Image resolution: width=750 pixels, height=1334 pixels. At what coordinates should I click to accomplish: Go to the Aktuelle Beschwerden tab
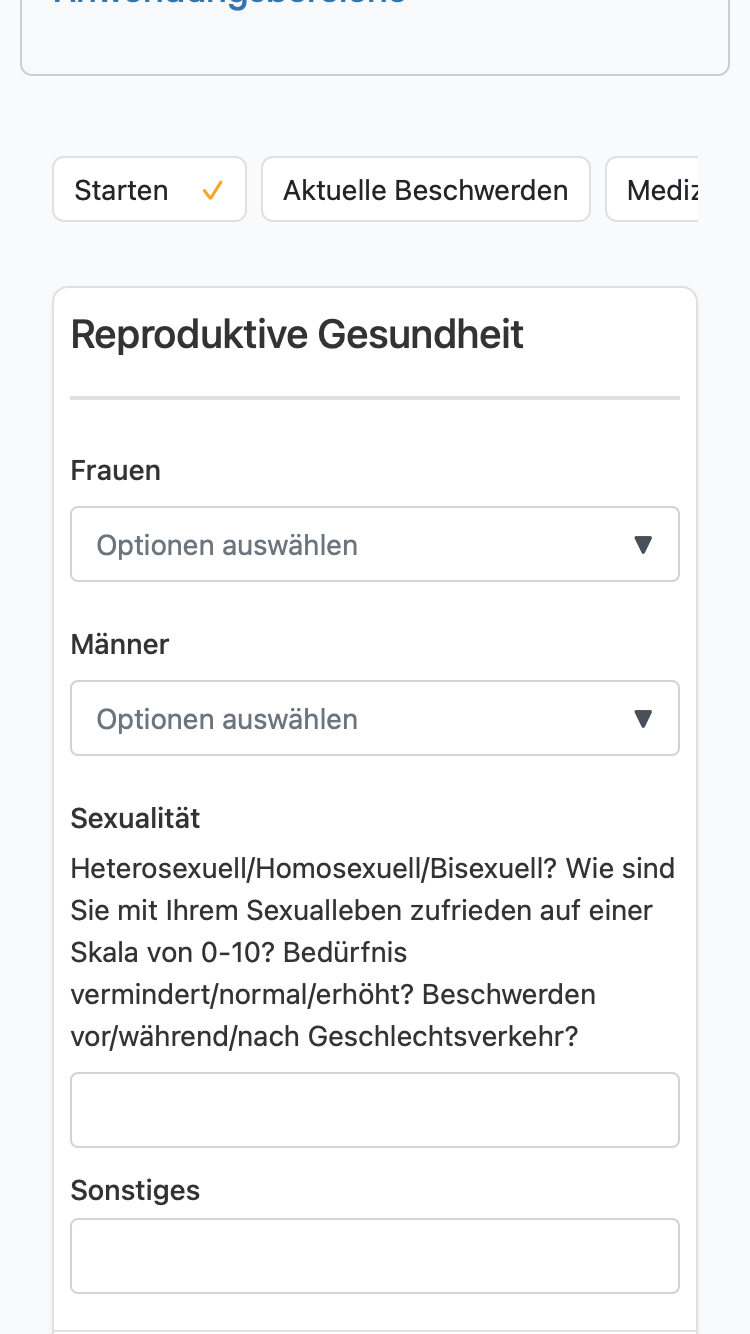pyautogui.click(x=426, y=189)
